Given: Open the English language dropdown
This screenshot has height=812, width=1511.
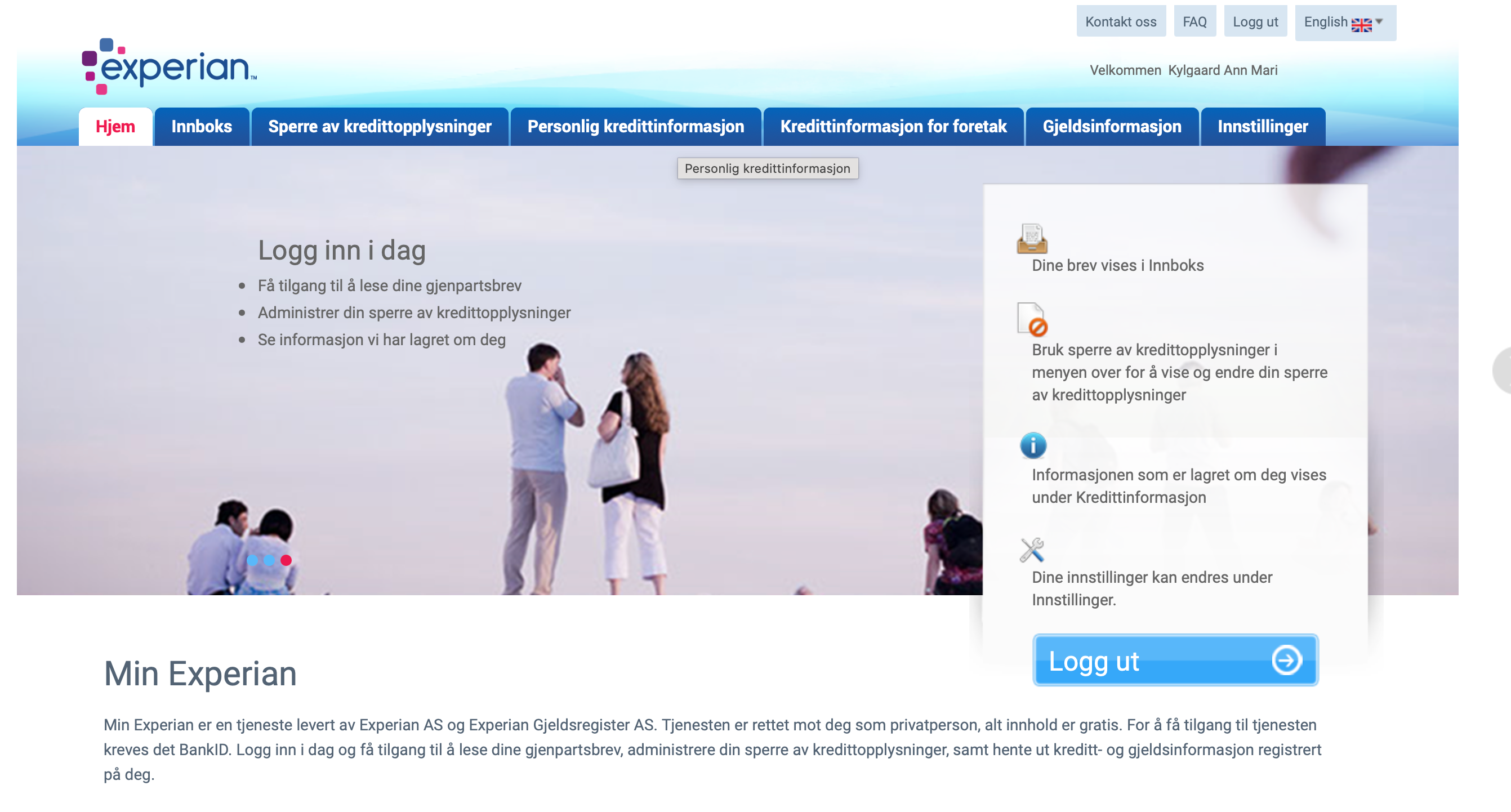Looking at the screenshot, I should coord(1345,23).
